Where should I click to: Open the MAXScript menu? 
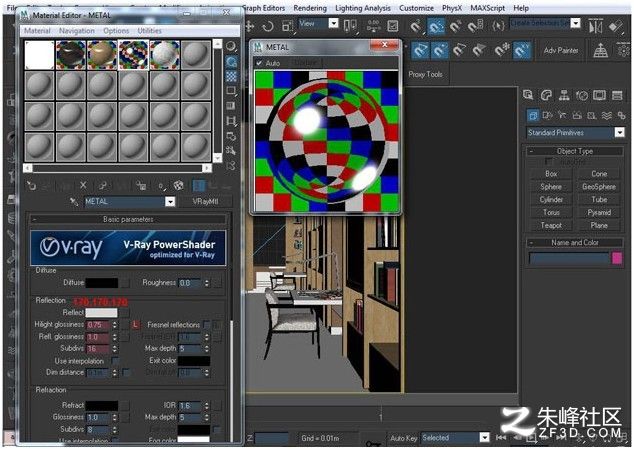point(487,8)
